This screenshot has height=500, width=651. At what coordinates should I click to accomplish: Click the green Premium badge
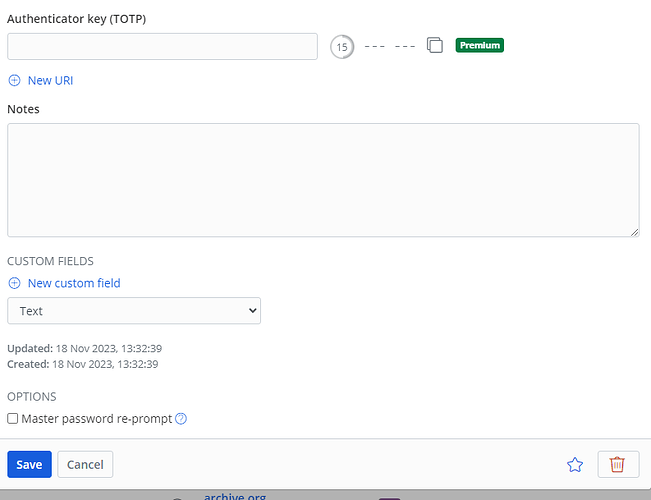[x=480, y=45]
